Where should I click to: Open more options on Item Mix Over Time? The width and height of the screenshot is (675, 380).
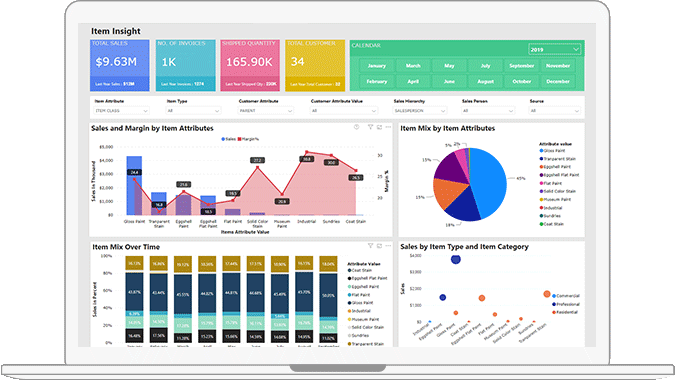[388, 246]
